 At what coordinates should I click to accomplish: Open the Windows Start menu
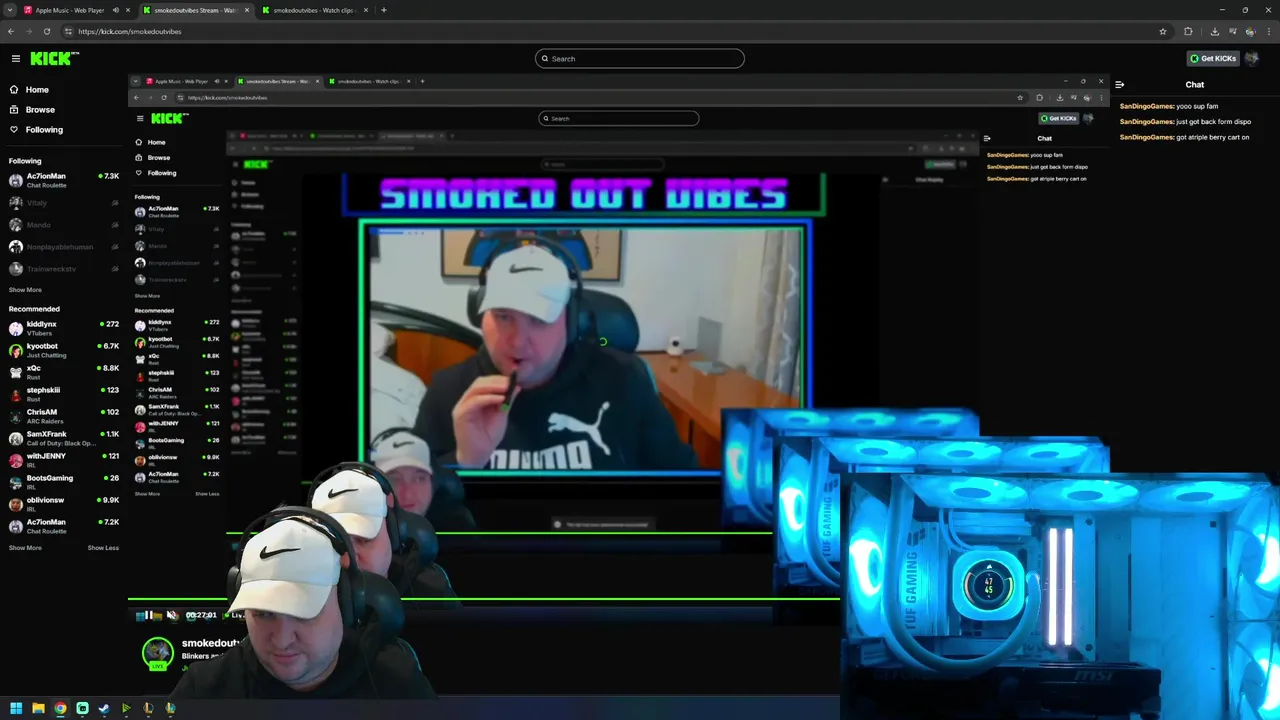16,709
